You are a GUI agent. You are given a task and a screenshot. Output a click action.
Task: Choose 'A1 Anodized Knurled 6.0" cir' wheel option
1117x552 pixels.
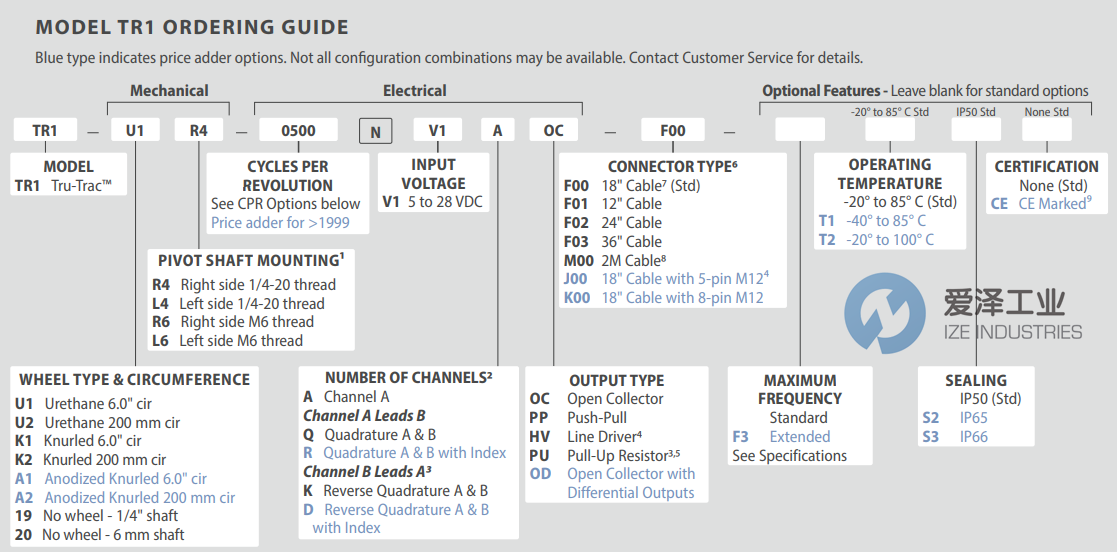[112, 478]
